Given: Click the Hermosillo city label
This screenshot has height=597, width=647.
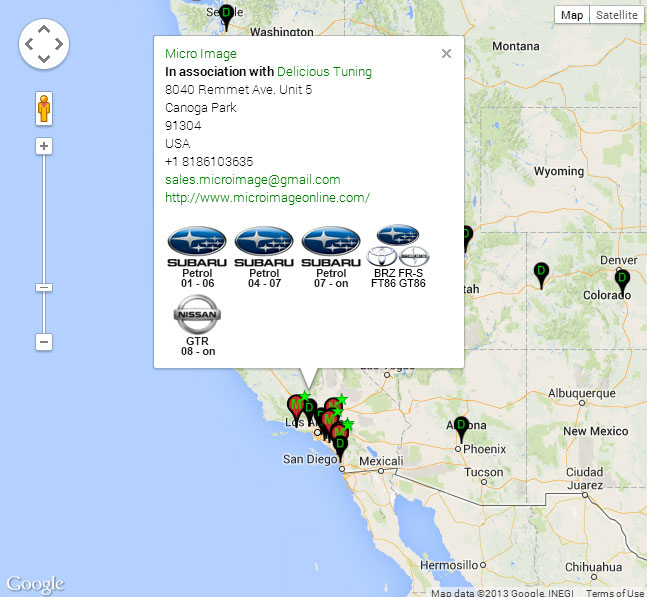Looking at the screenshot, I should pos(449,565).
